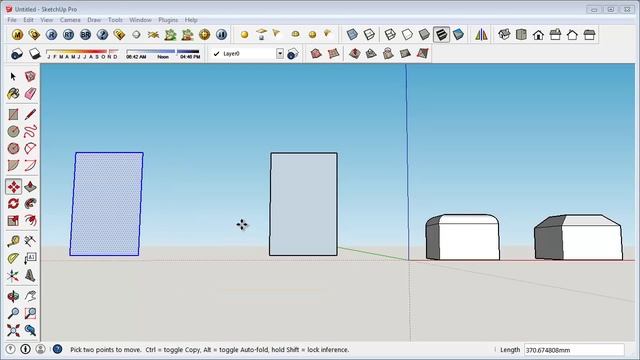Open the Plugins menu
The height and width of the screenshot is (360, 640).
click(x=168, y=20)
